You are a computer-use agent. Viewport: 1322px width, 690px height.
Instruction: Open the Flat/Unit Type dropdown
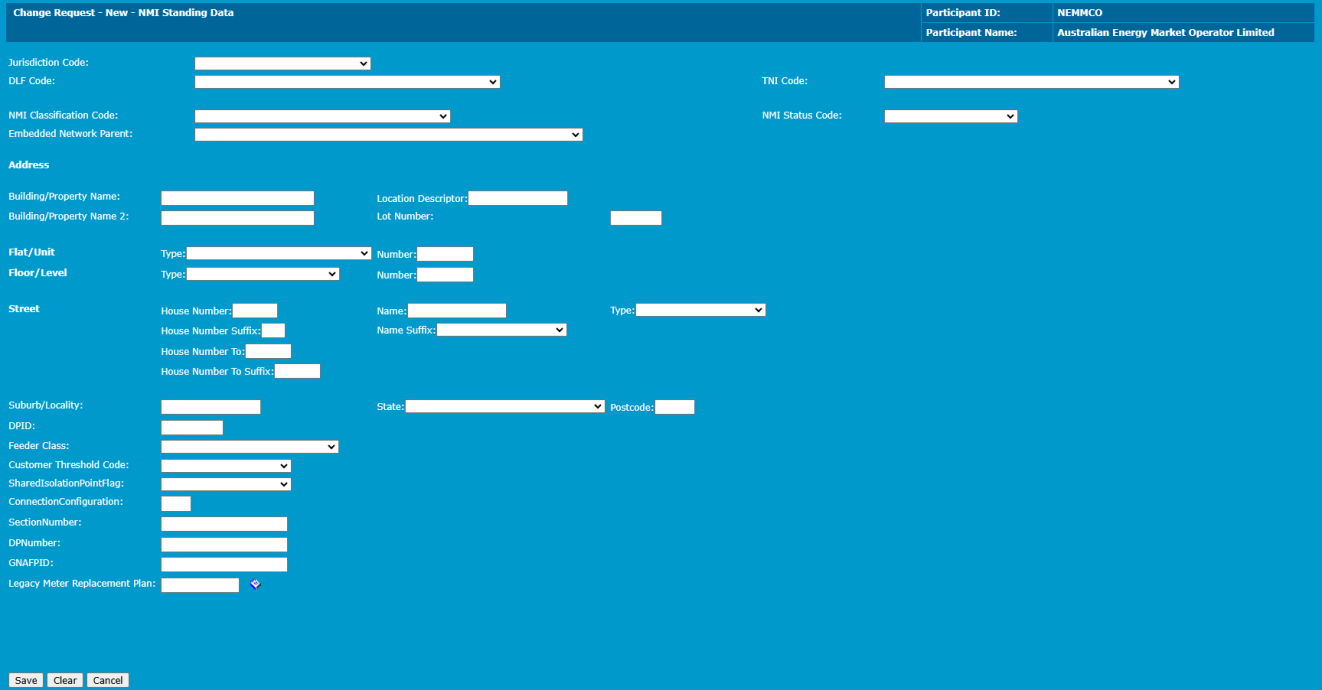pyautogui.click(x=278, y=254)
